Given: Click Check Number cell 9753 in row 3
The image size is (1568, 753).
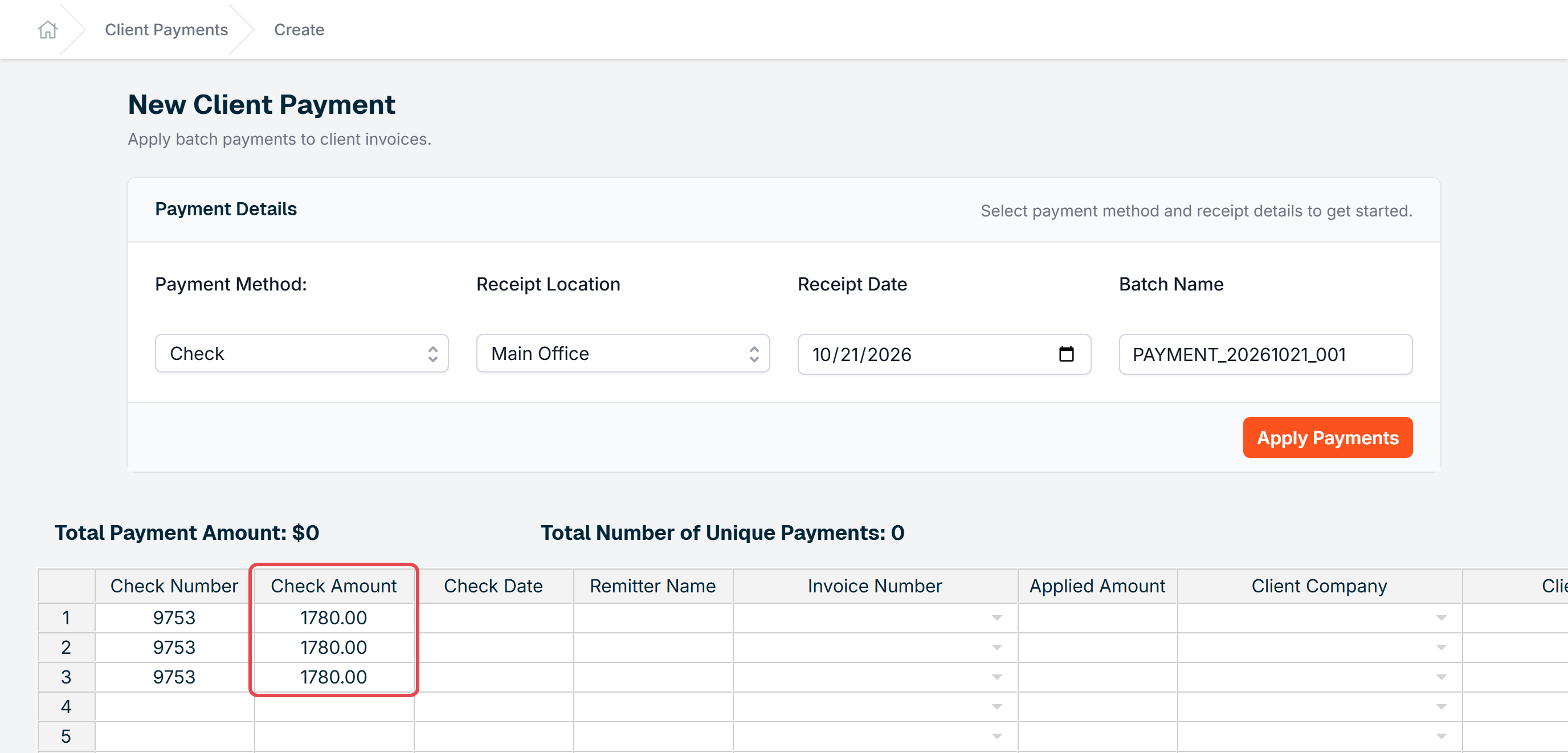Looking at the screenshot, I should pyautogui.click(x=174, y=677).
